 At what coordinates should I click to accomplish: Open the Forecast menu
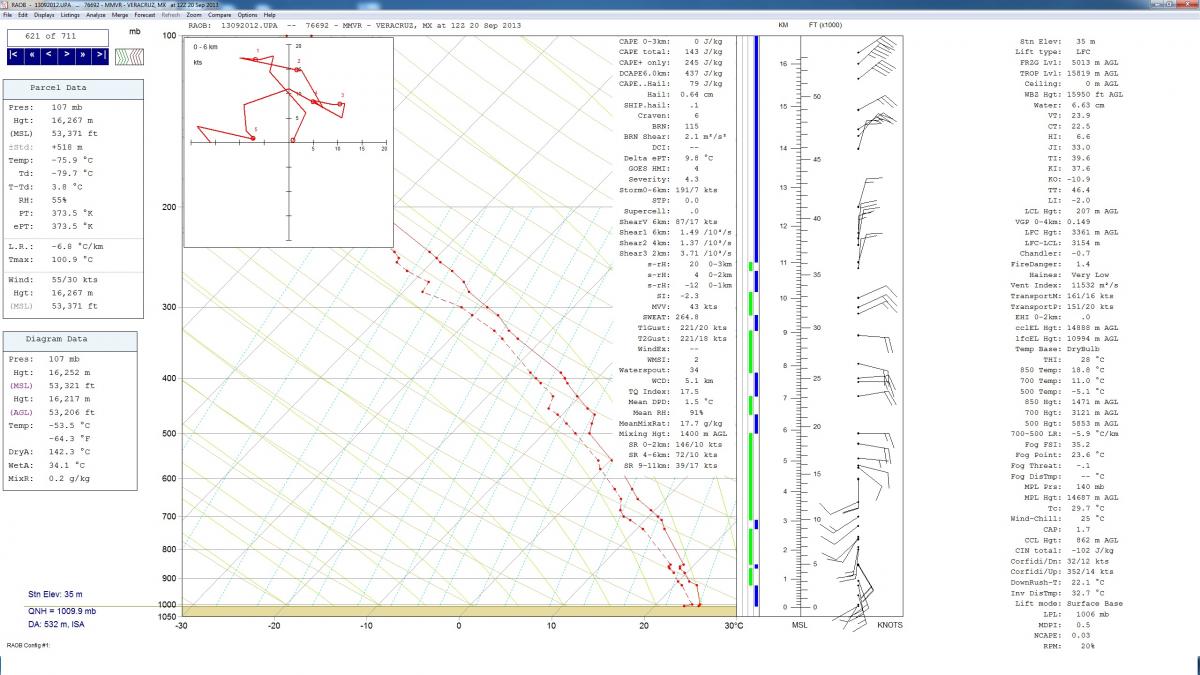145,15
